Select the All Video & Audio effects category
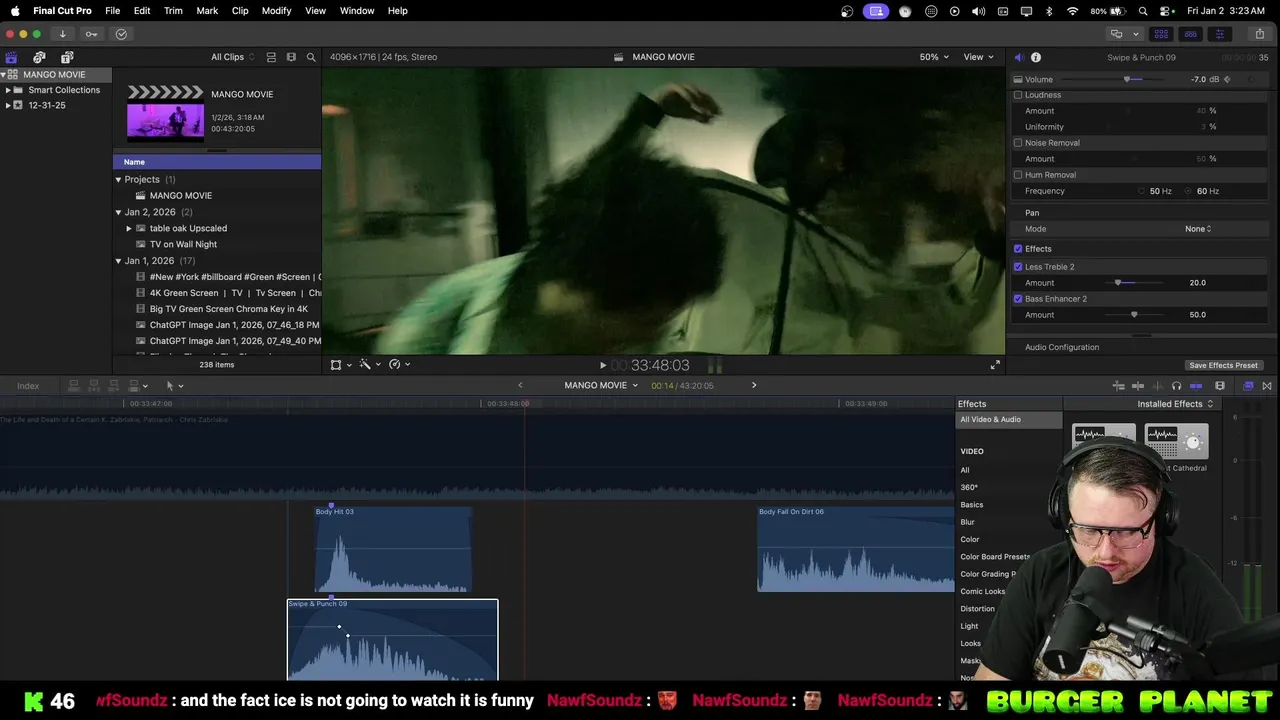The height and width of the screenshot is (720, 1280). pos(1008,420)
